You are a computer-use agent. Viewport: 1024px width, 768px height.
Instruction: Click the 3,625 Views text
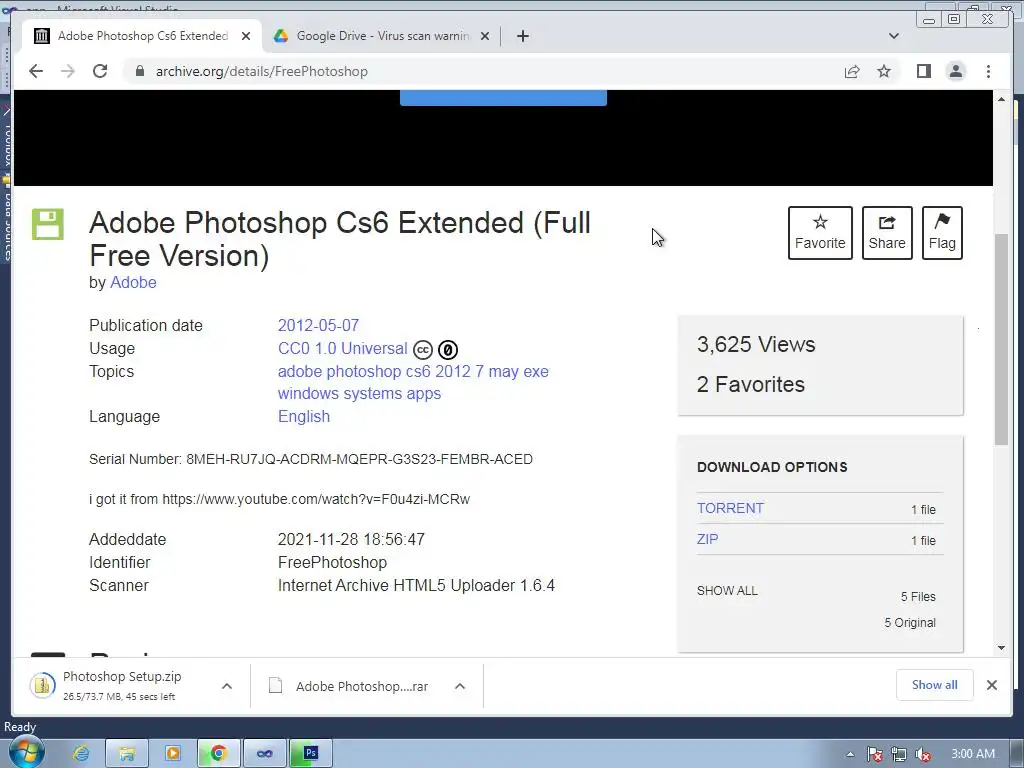coord(756,344)
